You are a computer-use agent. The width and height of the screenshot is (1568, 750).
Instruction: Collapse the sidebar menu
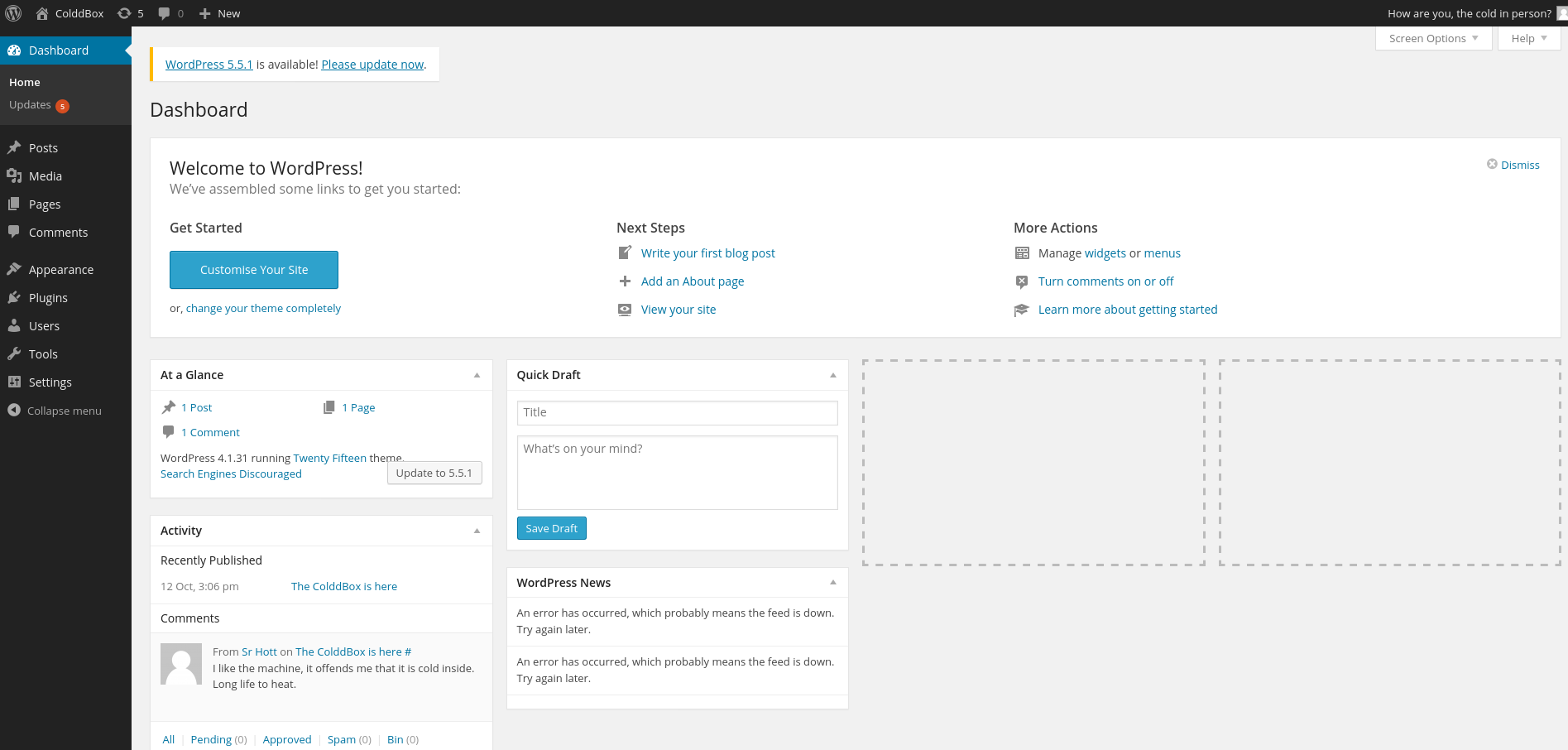[55, 411]
